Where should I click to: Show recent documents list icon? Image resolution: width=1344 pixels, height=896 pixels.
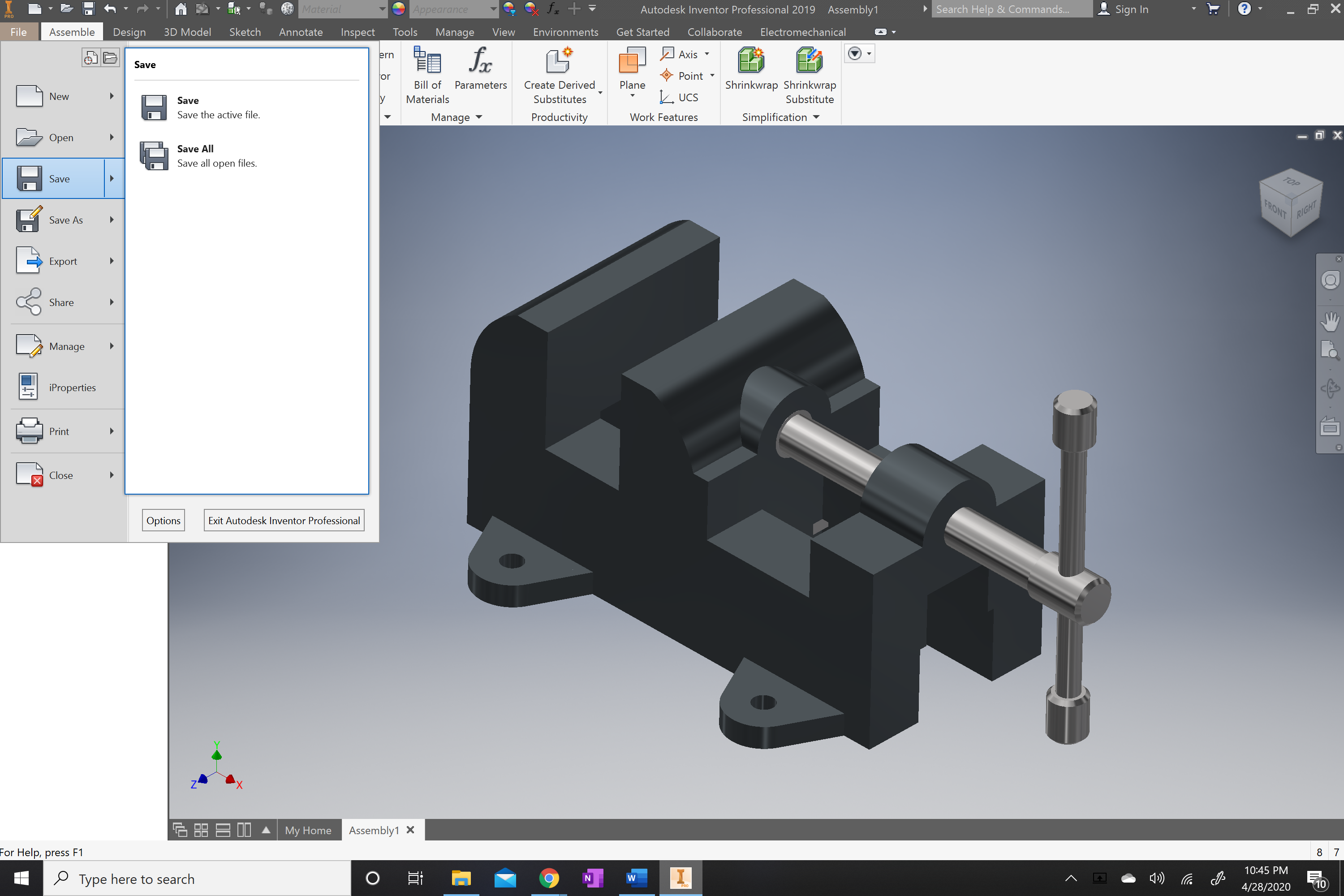coord(91,58)
